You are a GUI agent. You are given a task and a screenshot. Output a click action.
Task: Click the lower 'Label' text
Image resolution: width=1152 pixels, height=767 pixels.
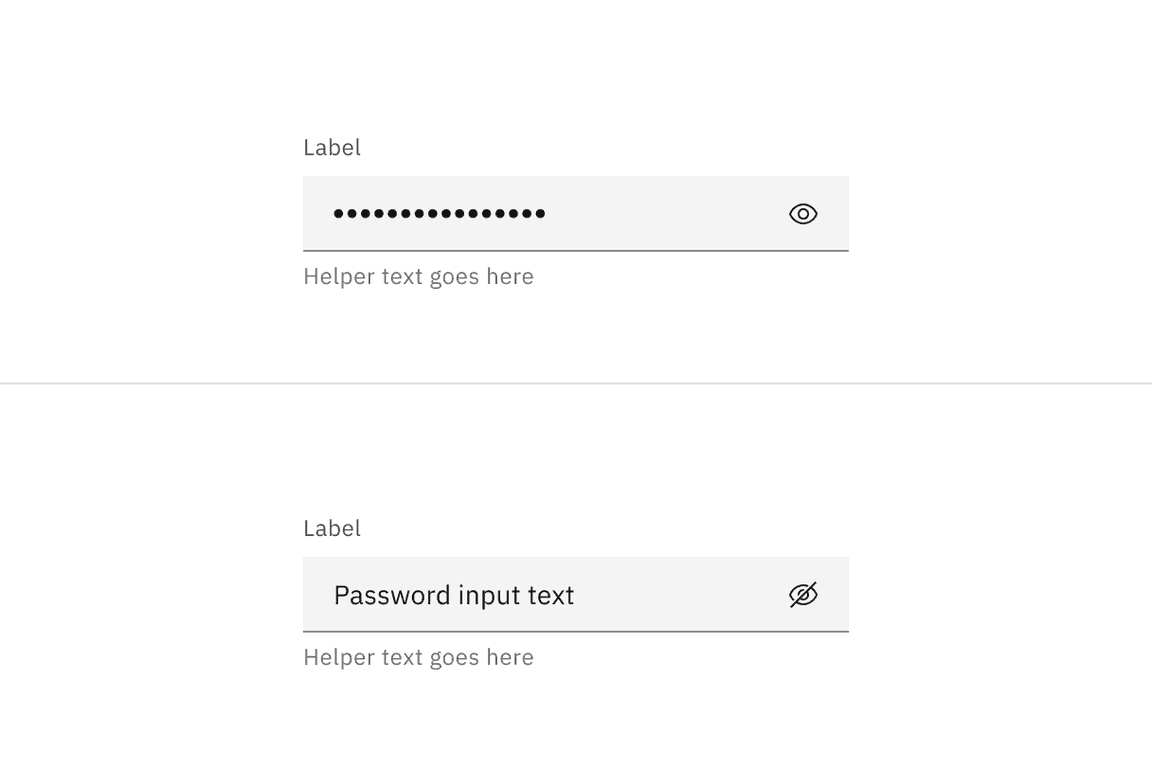coord(331,528)
